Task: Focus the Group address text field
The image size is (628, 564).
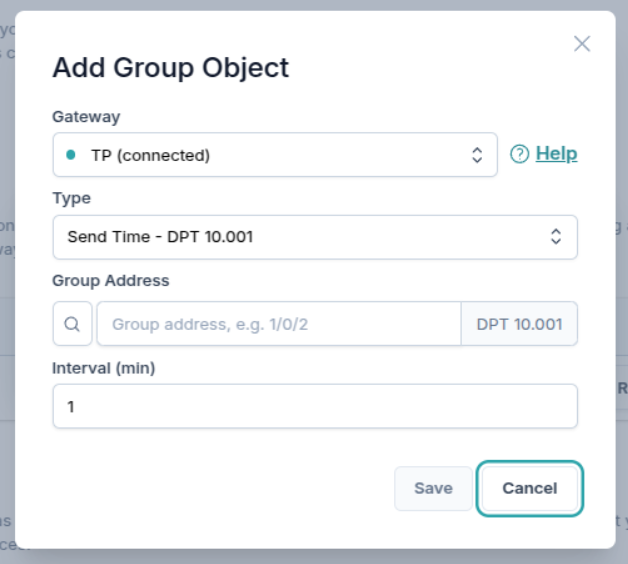Action: 278,324
